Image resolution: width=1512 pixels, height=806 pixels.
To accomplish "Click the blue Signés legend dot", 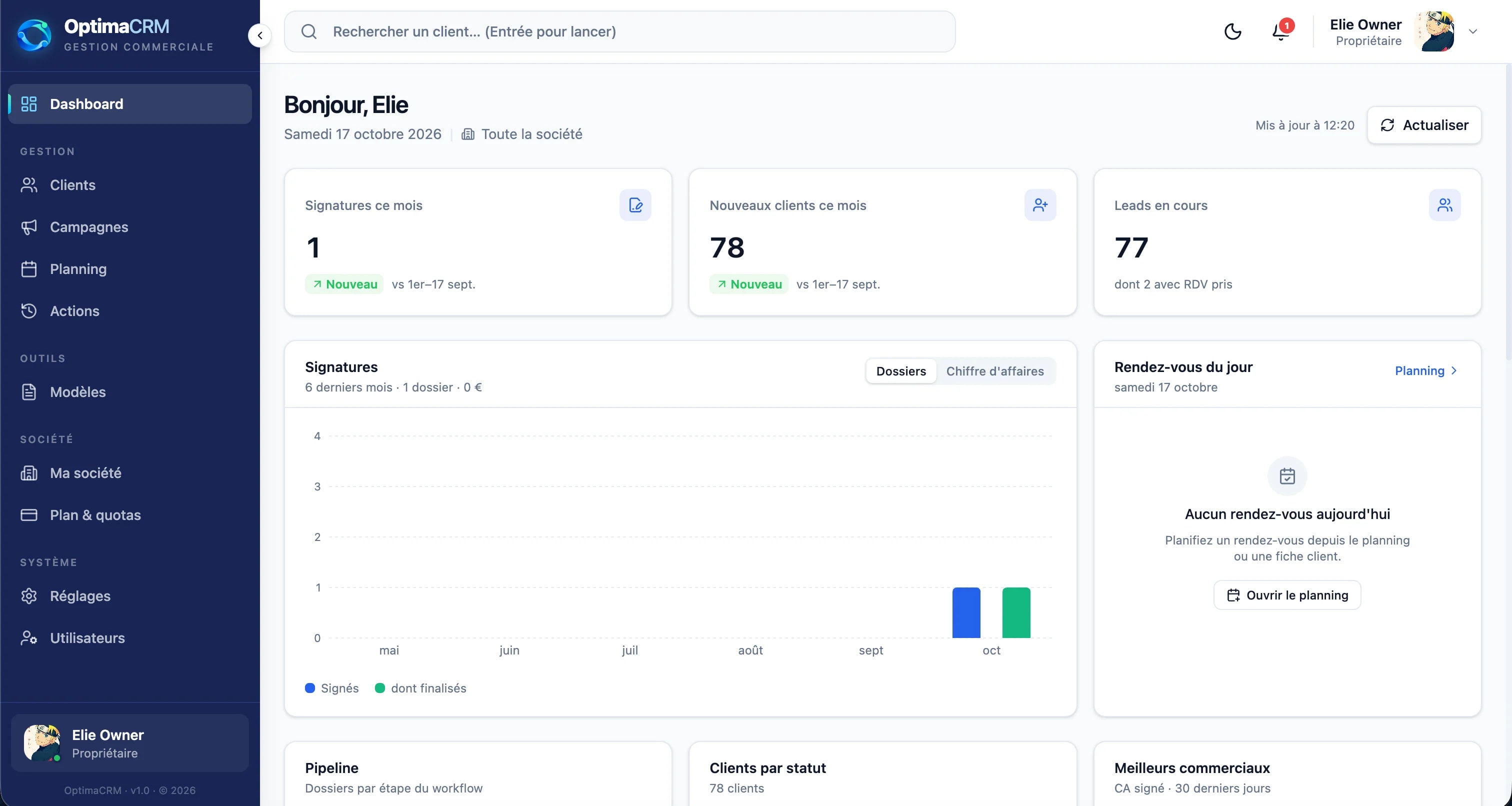I will pyautogui.click(x=310, y=688).
